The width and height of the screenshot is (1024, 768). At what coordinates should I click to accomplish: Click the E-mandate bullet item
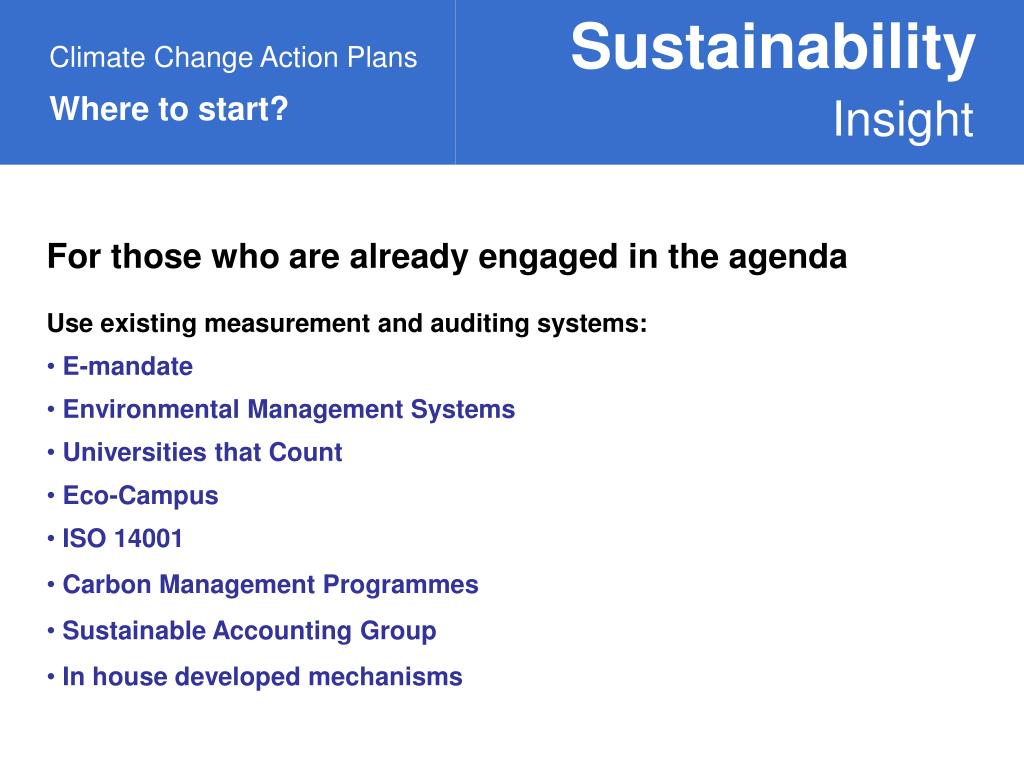click(x=127, y=366)
